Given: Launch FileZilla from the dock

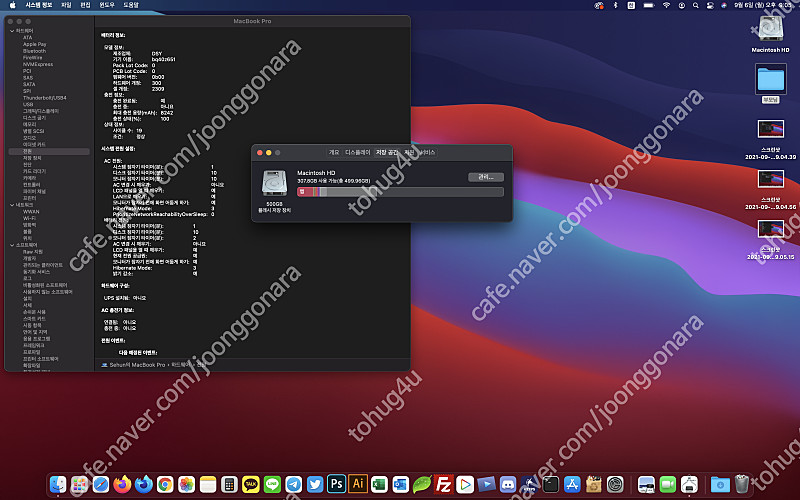Looking at the screenshot, I should 444,484.
